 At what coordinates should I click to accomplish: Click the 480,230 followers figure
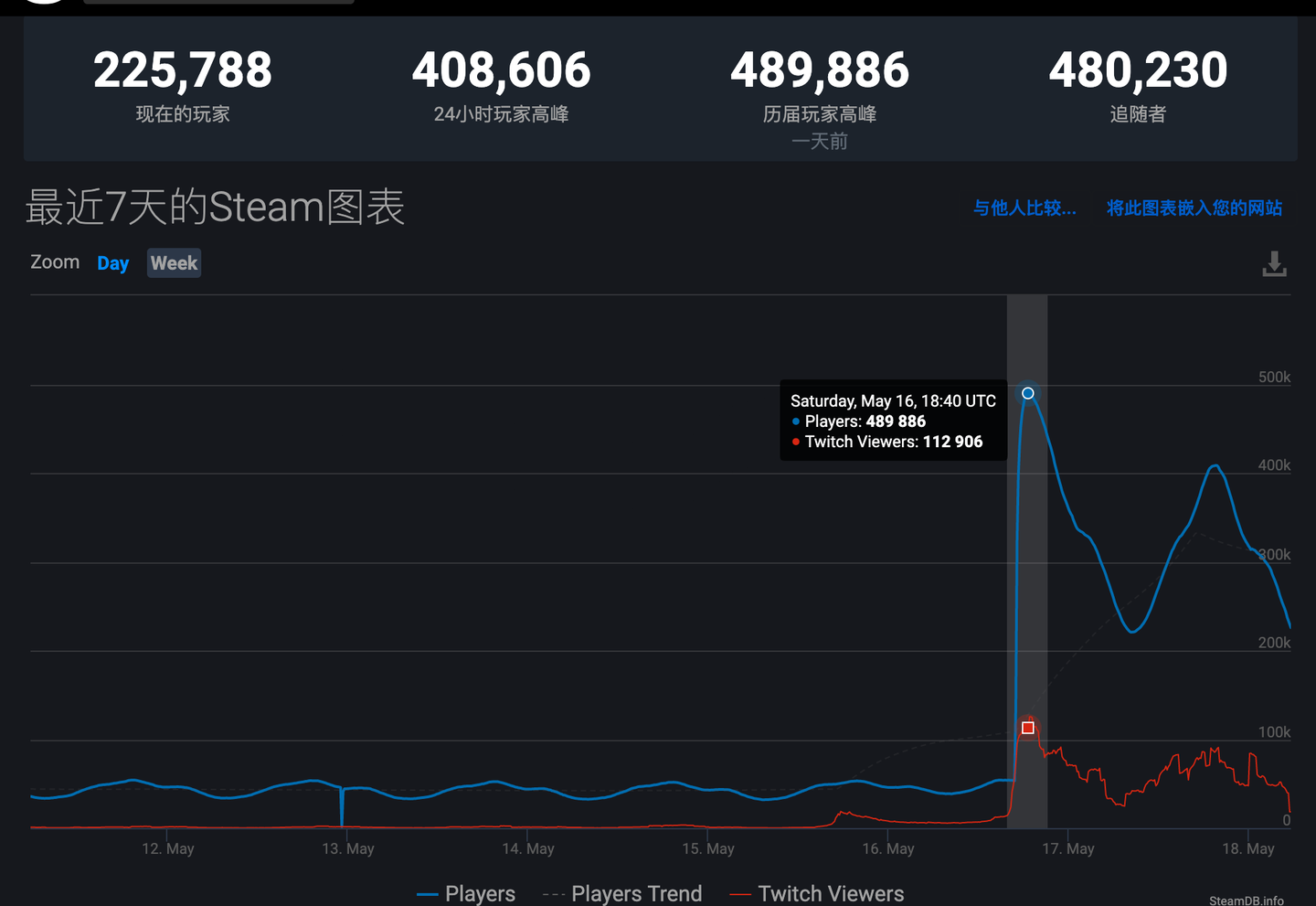[1138, 70]
